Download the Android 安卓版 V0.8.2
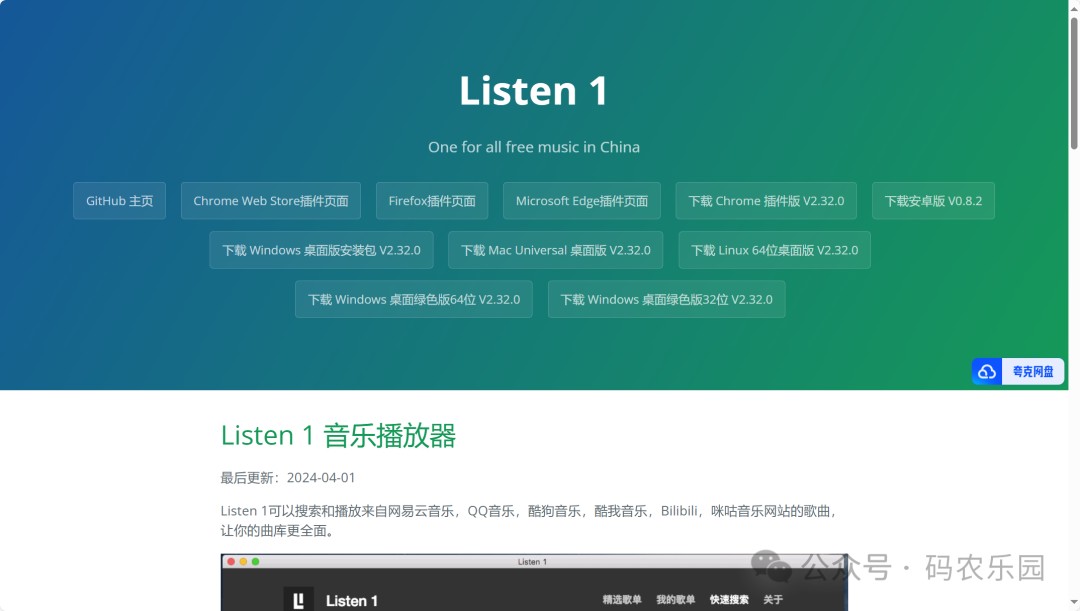Image resolution: width=1080 pixels, height=611 pixels. [933, 200]
